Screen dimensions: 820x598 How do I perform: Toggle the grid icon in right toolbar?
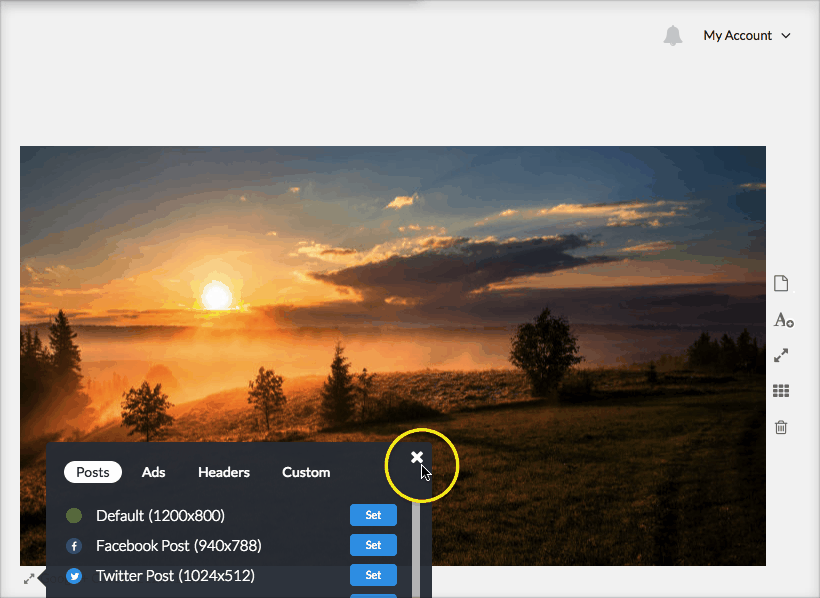click(x=781, y=391)
